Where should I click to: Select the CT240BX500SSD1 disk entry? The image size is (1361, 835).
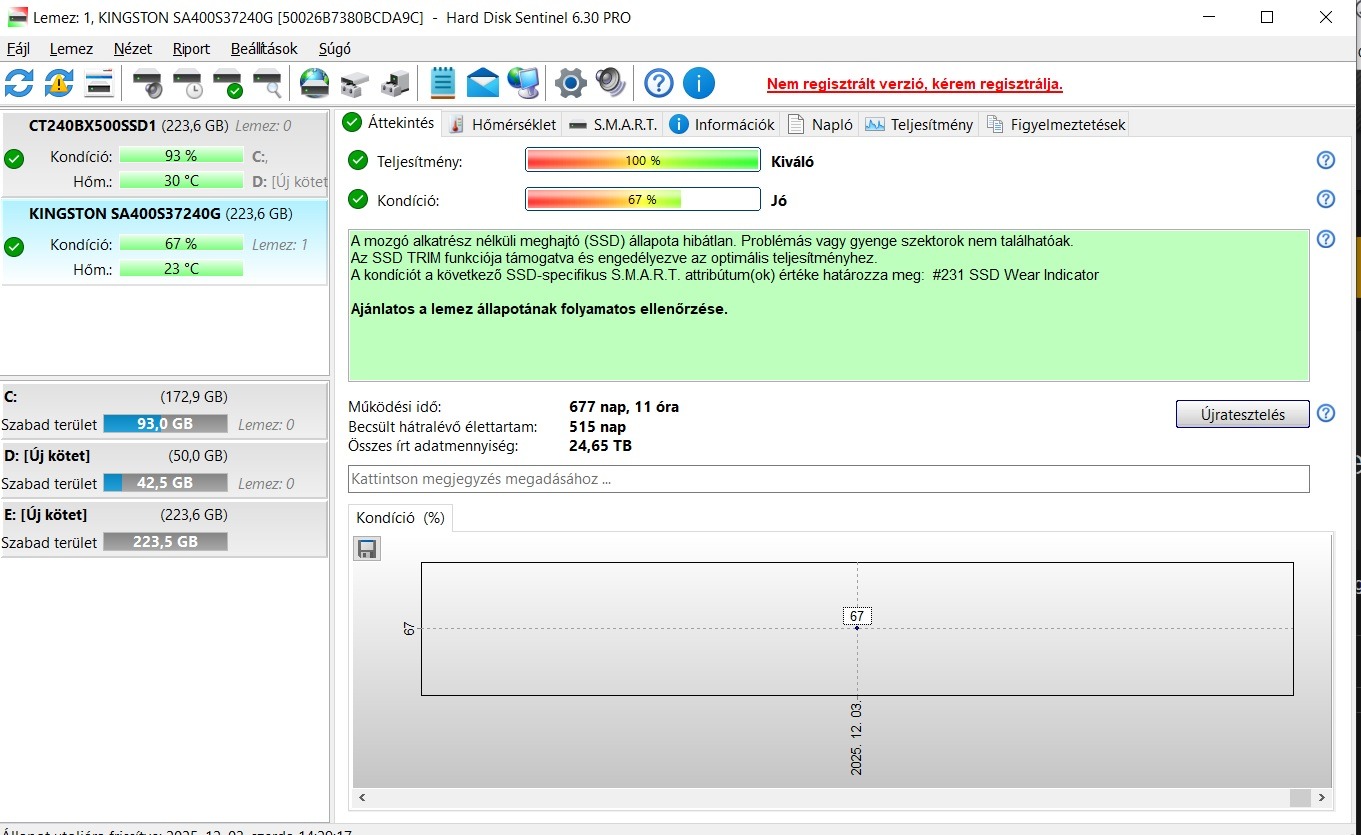tap(164, 155)
